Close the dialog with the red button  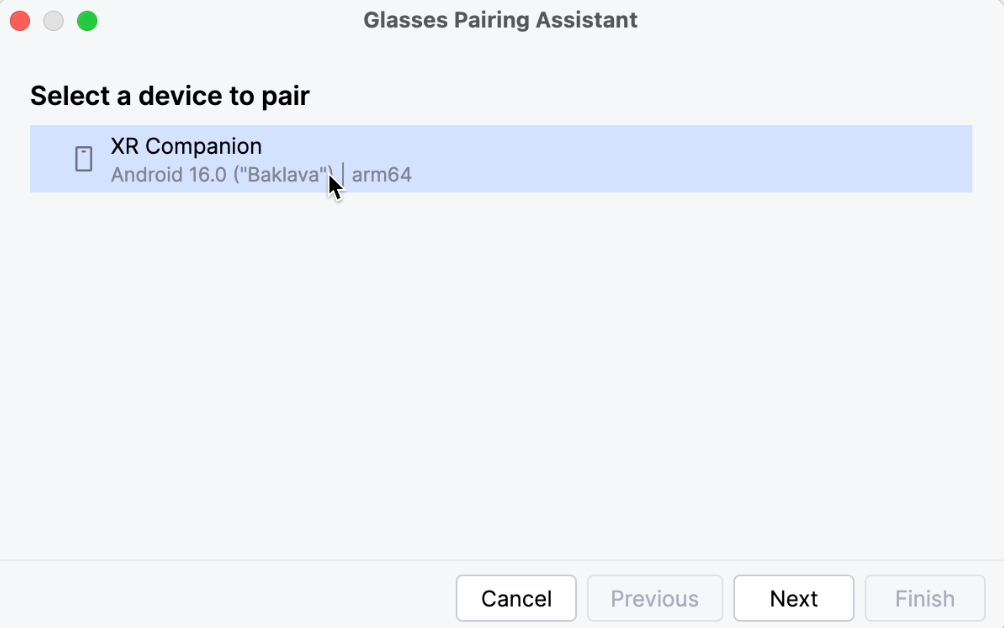(x=20, y=20)
